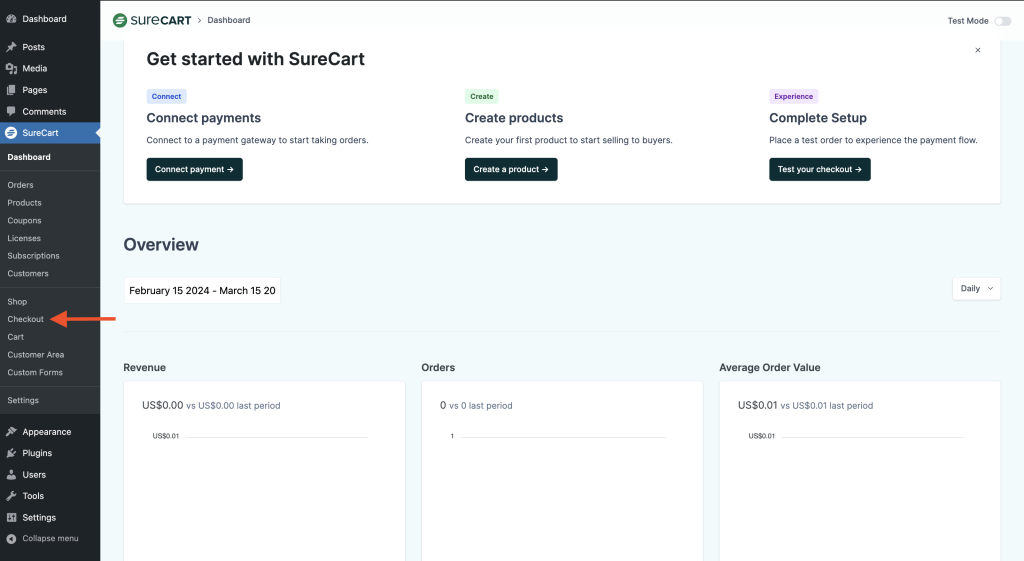Click the SureCart logo in the header
This screenshot has height=561, width=1024.
point(152,20)
